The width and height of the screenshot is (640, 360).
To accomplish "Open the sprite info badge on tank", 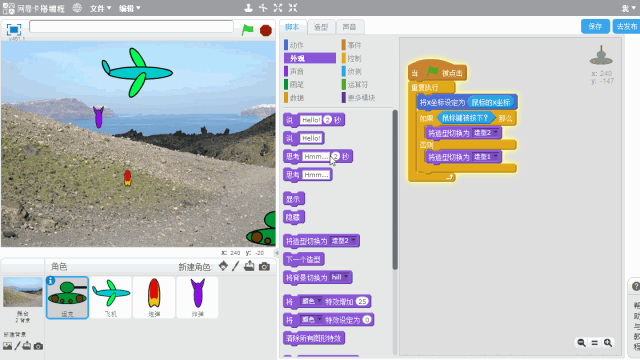I will [x=51, y=280].
